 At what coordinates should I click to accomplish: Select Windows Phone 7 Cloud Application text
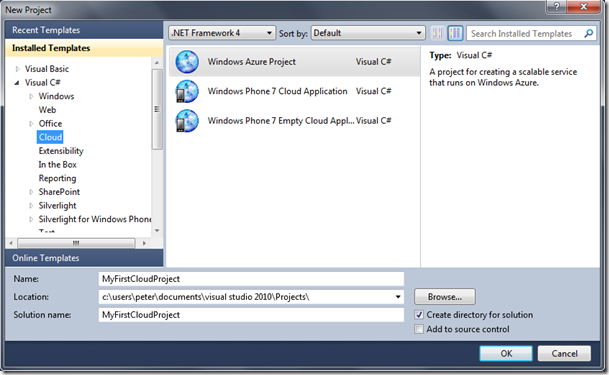tap(277, 91)
